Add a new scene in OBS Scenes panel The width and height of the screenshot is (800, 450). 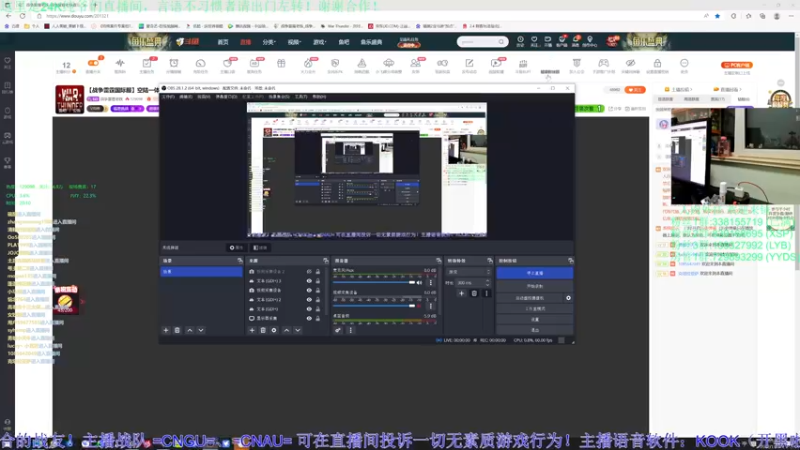click(166, 330)
